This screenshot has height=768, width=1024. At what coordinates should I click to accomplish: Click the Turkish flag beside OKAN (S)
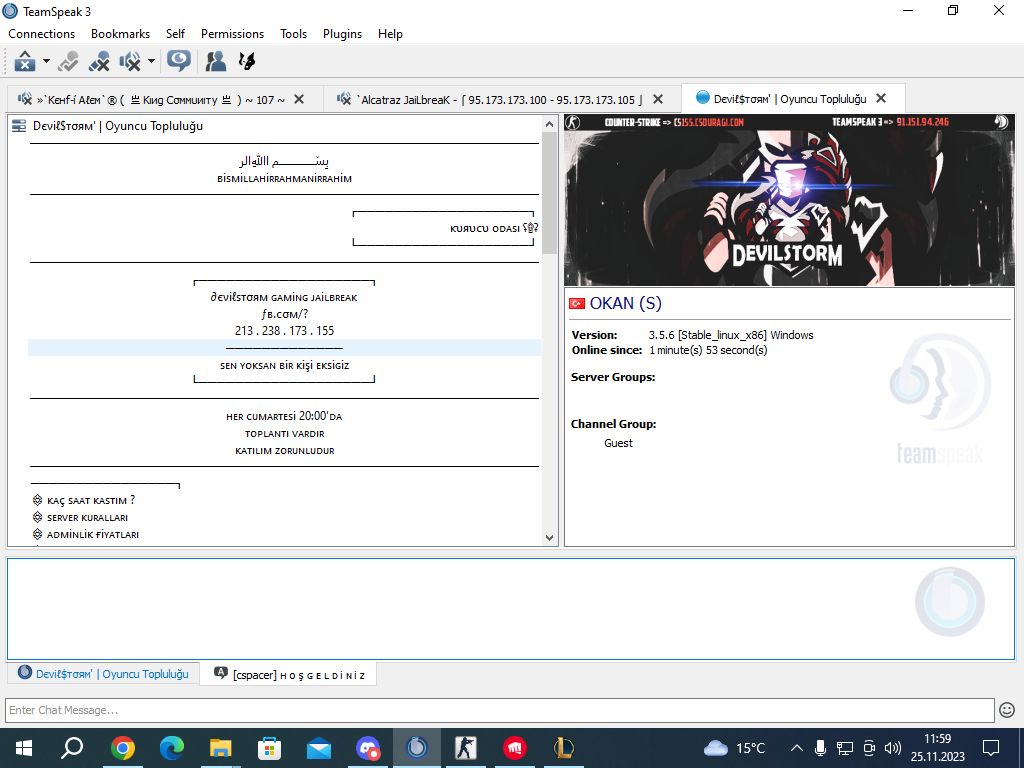pos(577,303)
